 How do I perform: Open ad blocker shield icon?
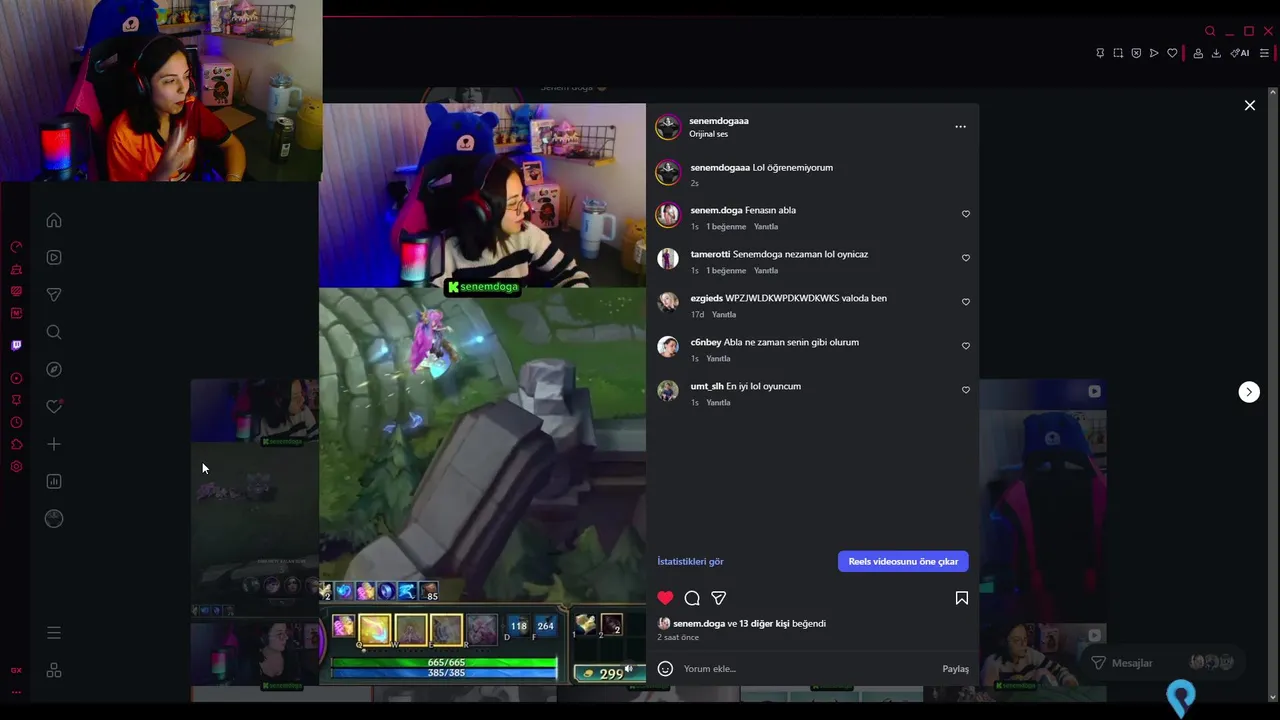click(1136, 53)
